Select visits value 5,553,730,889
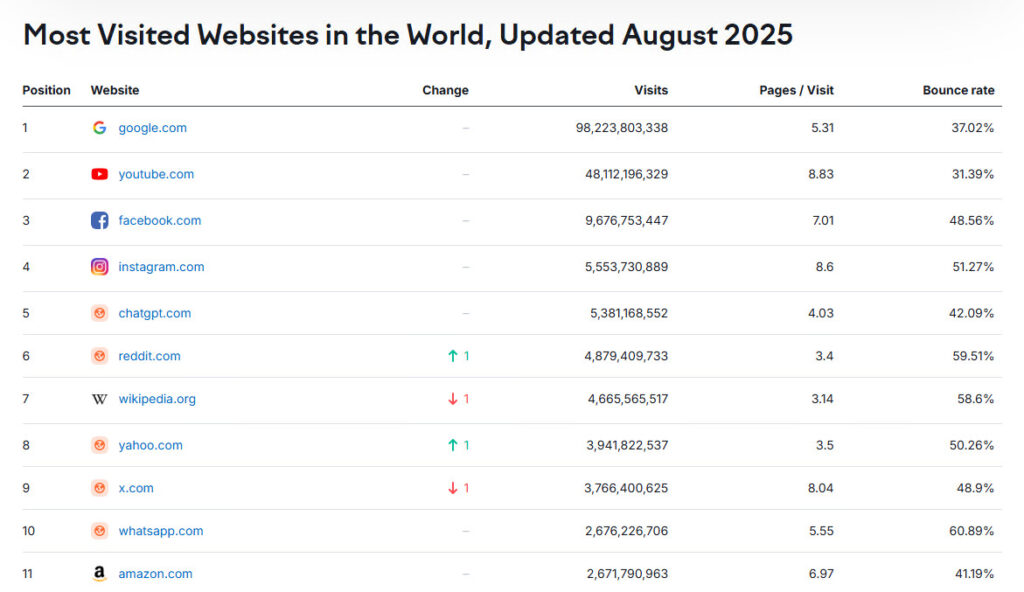The image size is (1024, 592). click(626, 267)
